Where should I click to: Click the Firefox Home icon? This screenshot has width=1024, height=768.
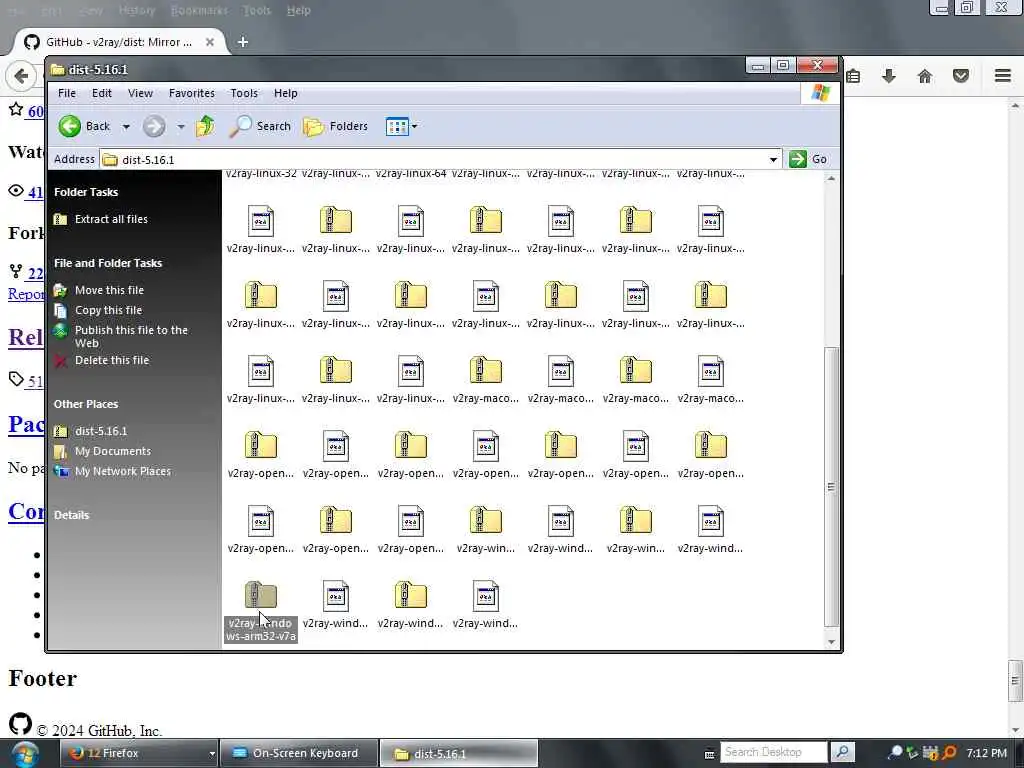click(924, 76)
